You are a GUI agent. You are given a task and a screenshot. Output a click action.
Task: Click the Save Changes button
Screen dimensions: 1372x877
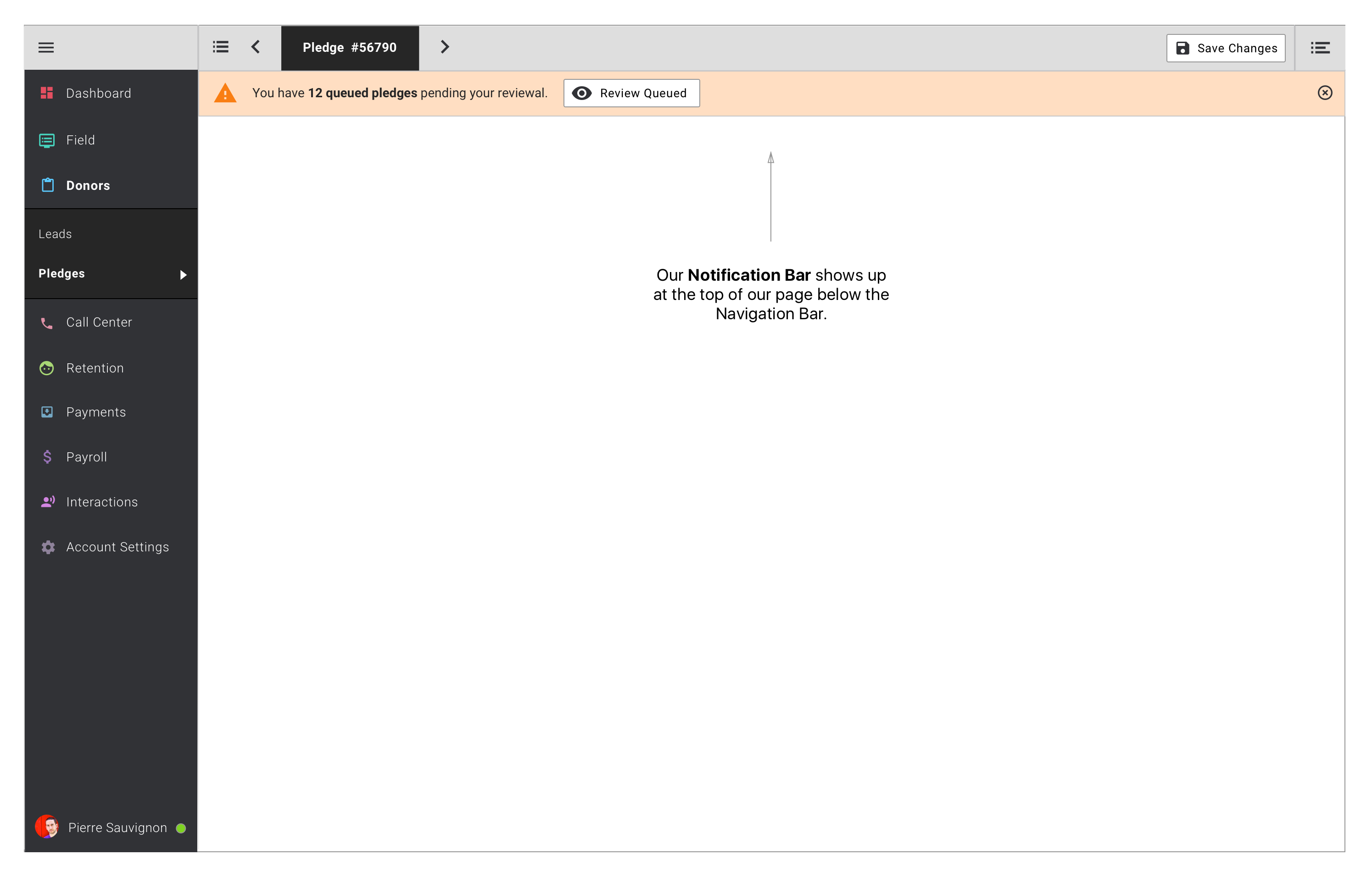pyautogui.click(x=1226, y=48)
